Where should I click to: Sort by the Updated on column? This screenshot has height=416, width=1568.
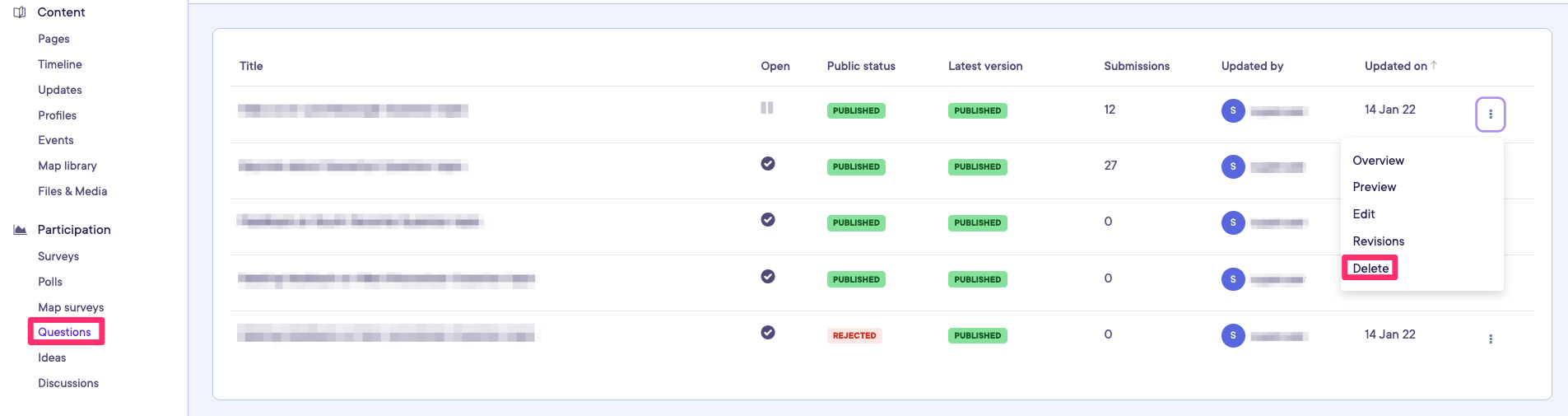point(1395,66)
